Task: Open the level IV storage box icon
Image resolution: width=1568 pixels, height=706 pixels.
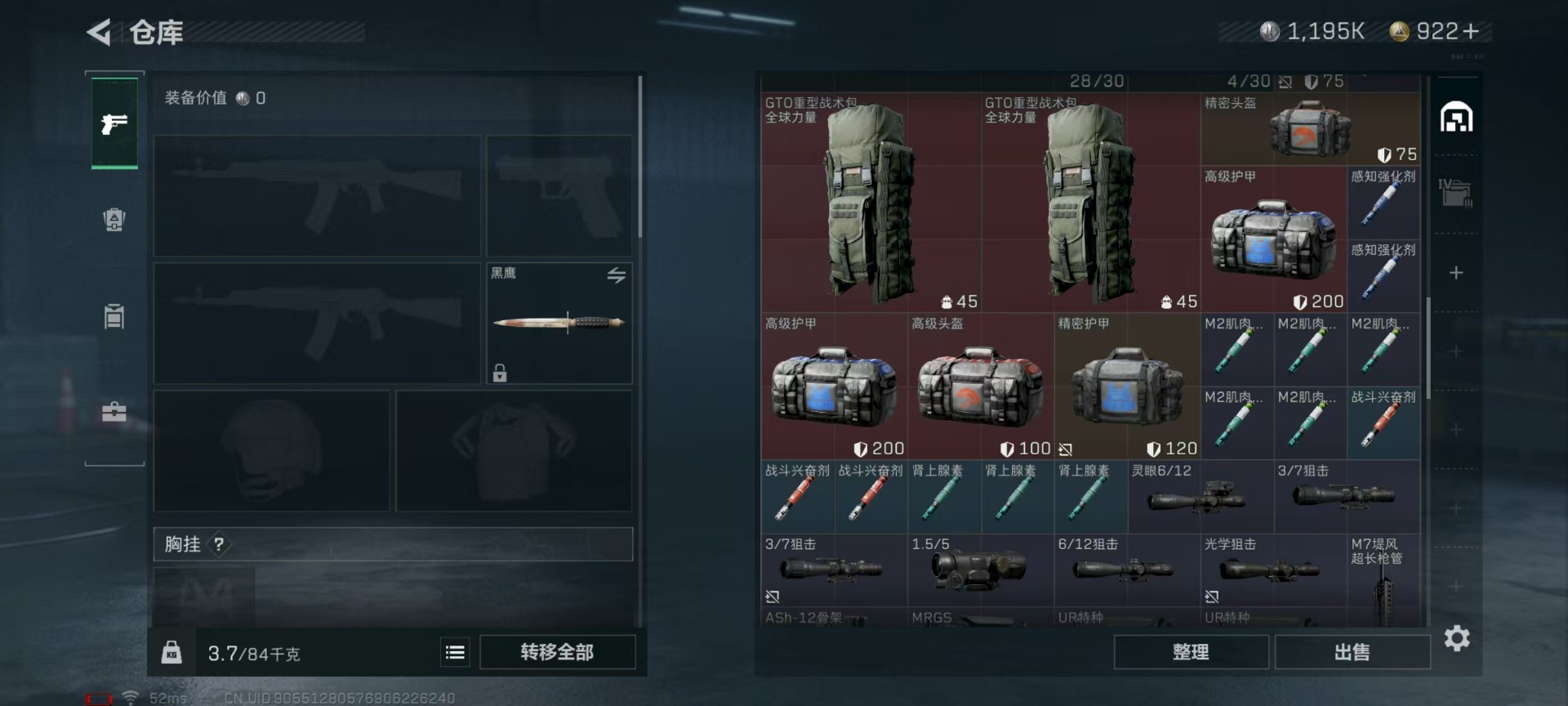Action: click(1455, 193)
